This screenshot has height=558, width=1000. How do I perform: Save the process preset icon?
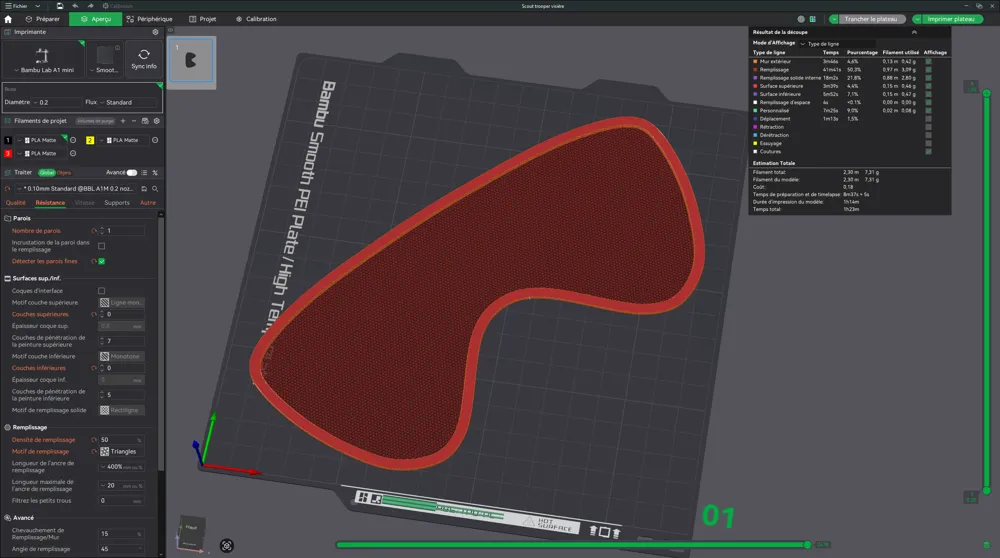[x=144, y=189]
